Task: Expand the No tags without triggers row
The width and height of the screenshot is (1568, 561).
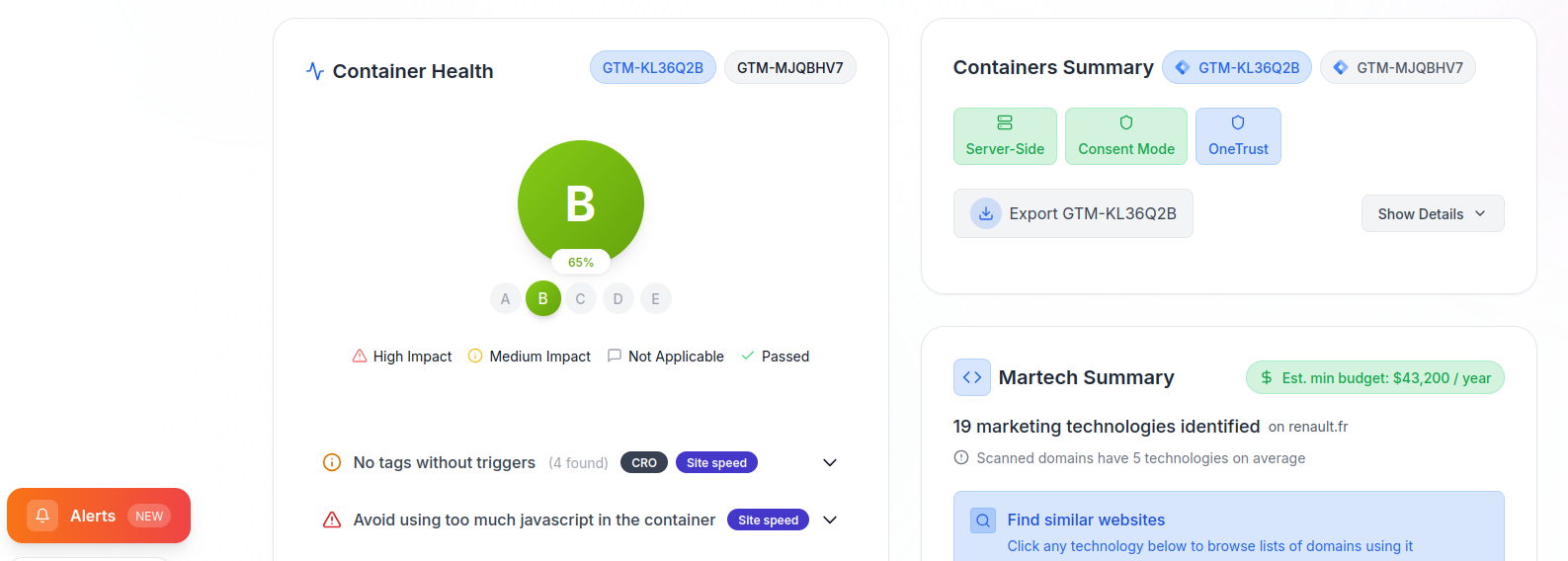Action: (x=830, y=462)
